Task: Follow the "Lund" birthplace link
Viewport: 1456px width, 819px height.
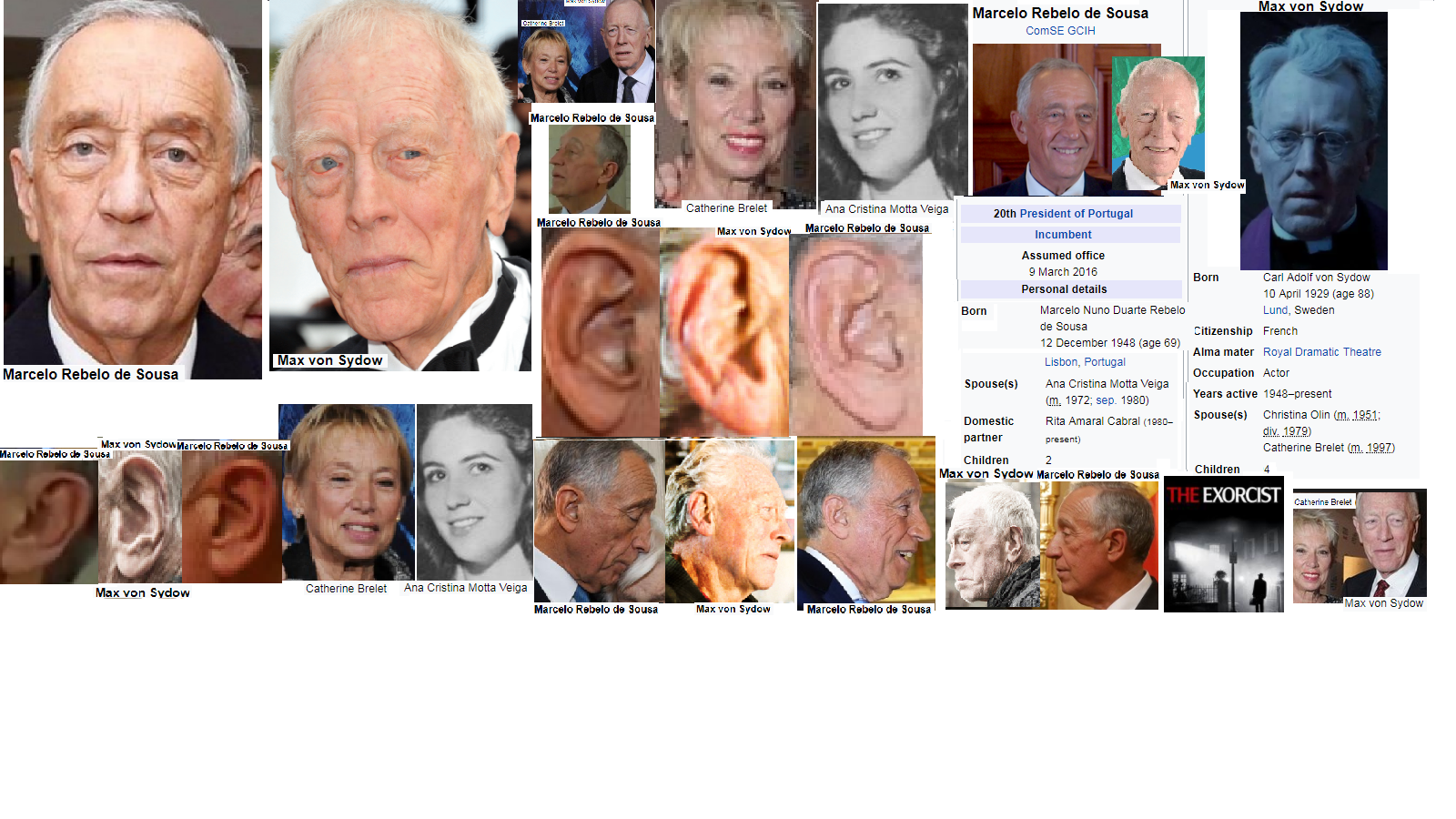Action: click(1275, 310)
